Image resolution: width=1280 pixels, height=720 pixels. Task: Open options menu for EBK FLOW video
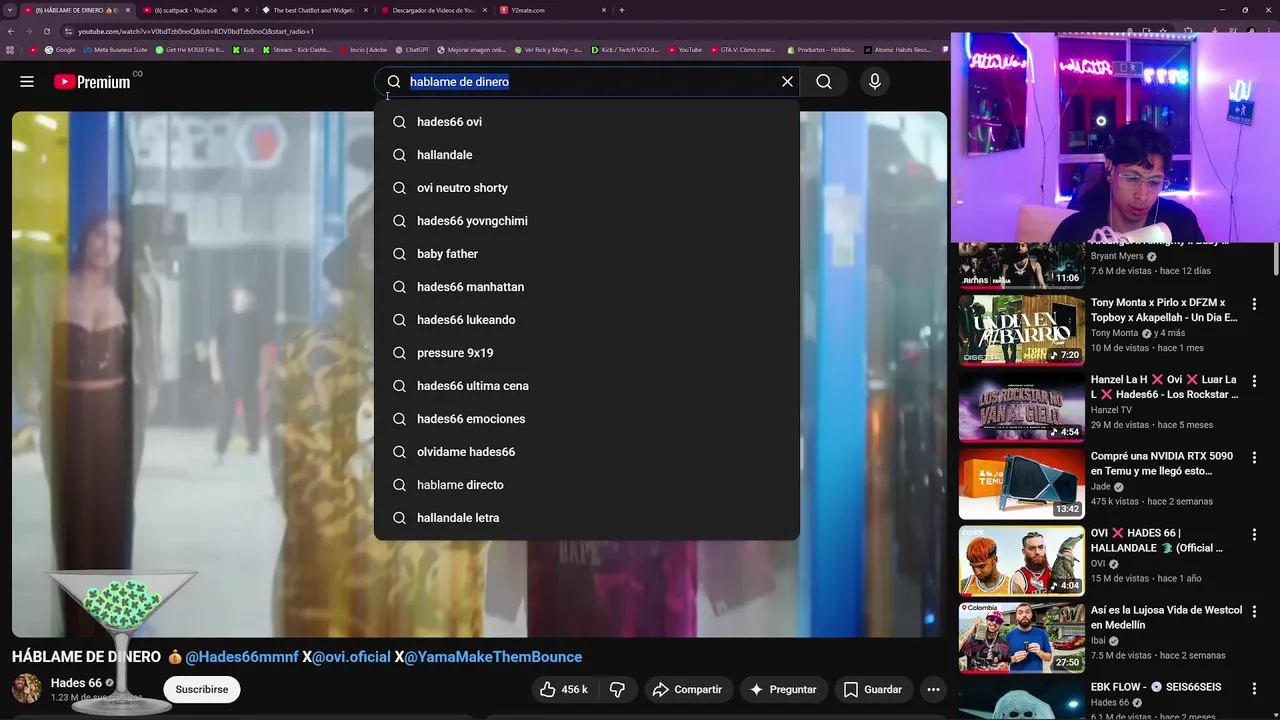click(x=1254, y=688)
